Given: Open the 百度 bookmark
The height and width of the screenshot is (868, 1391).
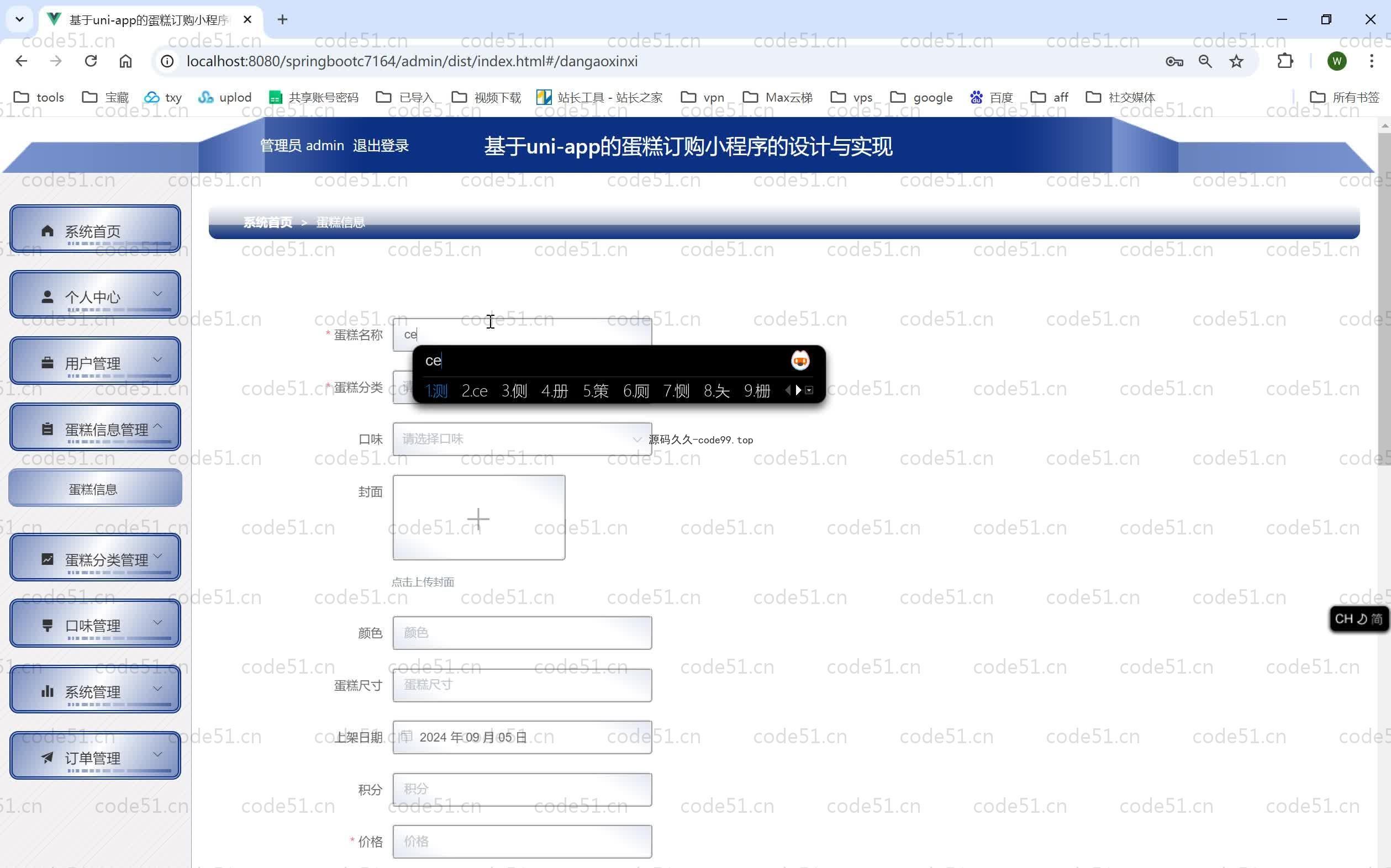Looking at the screenshot, I should coord(991,97).
